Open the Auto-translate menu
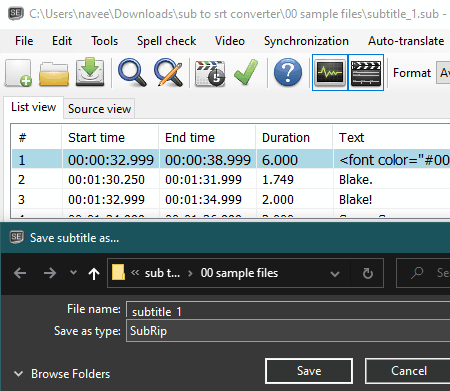The width and height of the screenshot is (450, 391). pos(406,41)
